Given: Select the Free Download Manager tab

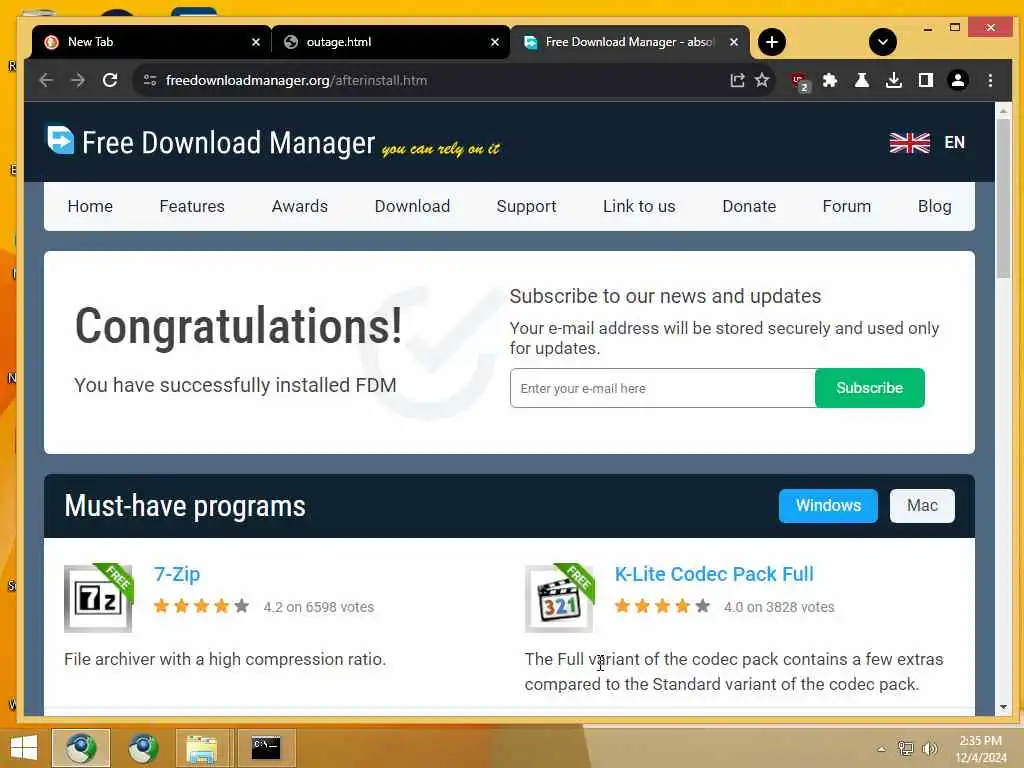Looking at the screenshot, I should [630, 42].
